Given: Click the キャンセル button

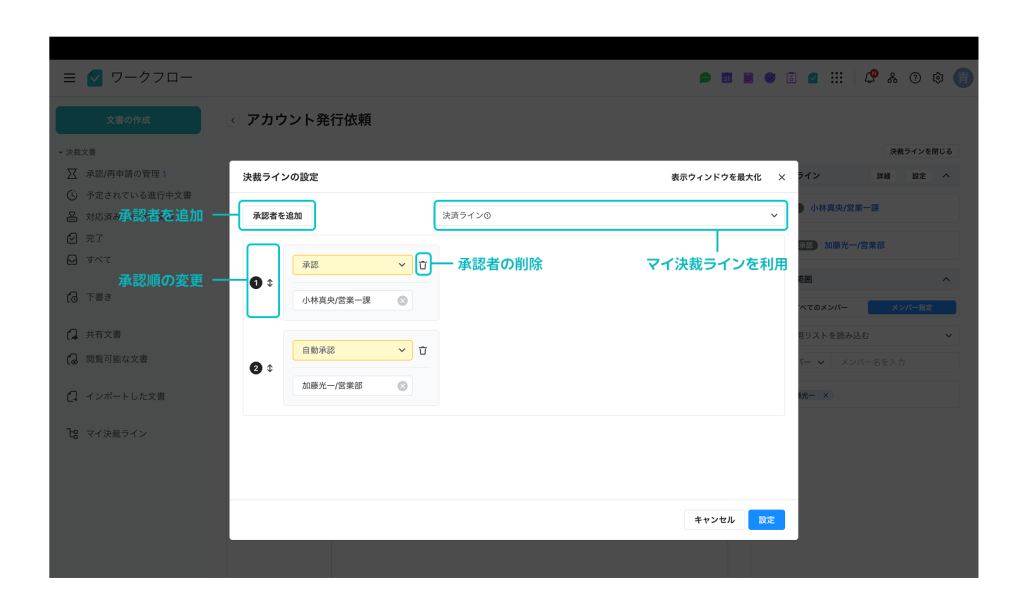Looking at the screenshot, I should [714, 520].
